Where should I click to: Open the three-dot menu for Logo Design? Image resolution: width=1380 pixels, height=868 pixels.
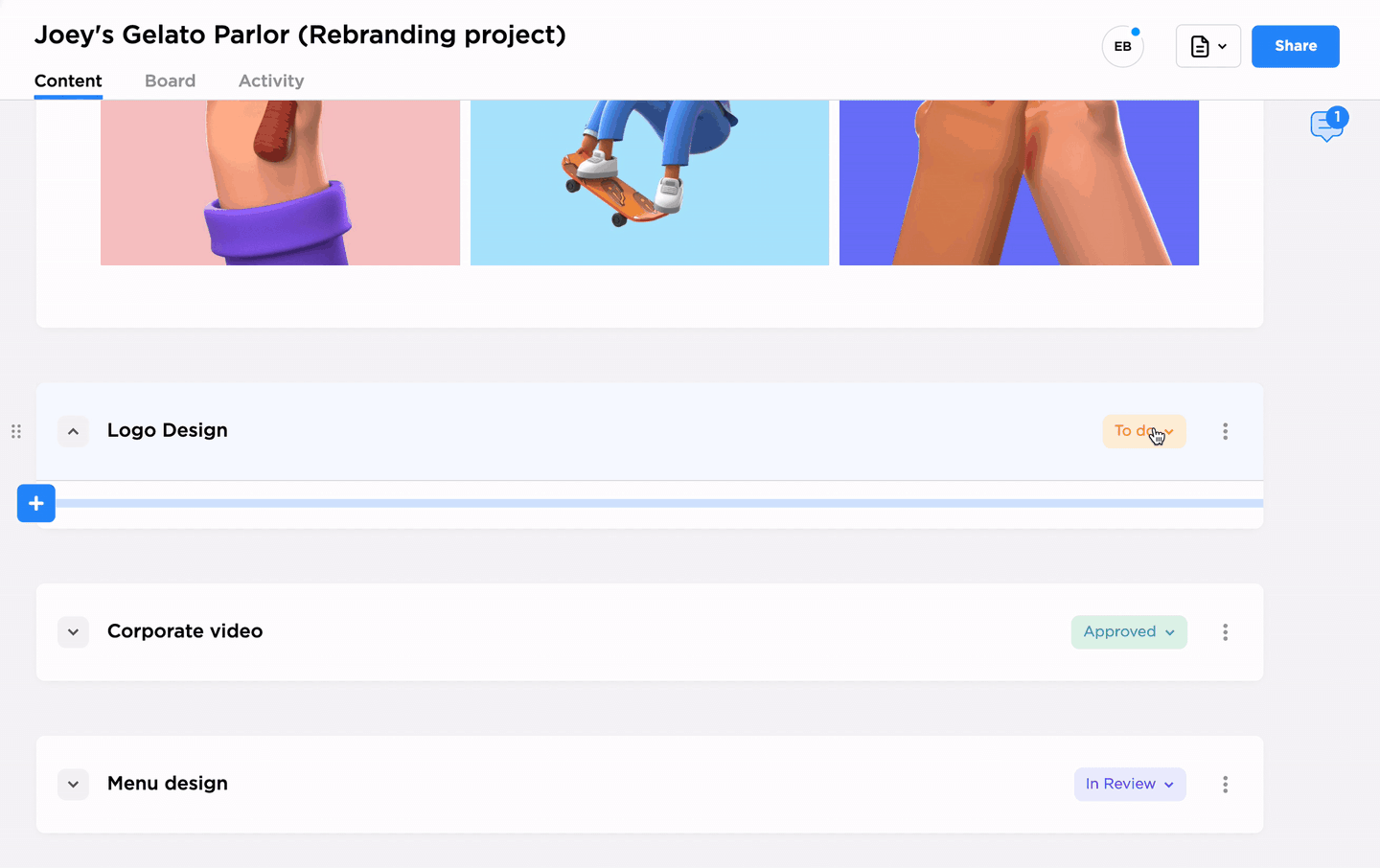(1225, 431)
